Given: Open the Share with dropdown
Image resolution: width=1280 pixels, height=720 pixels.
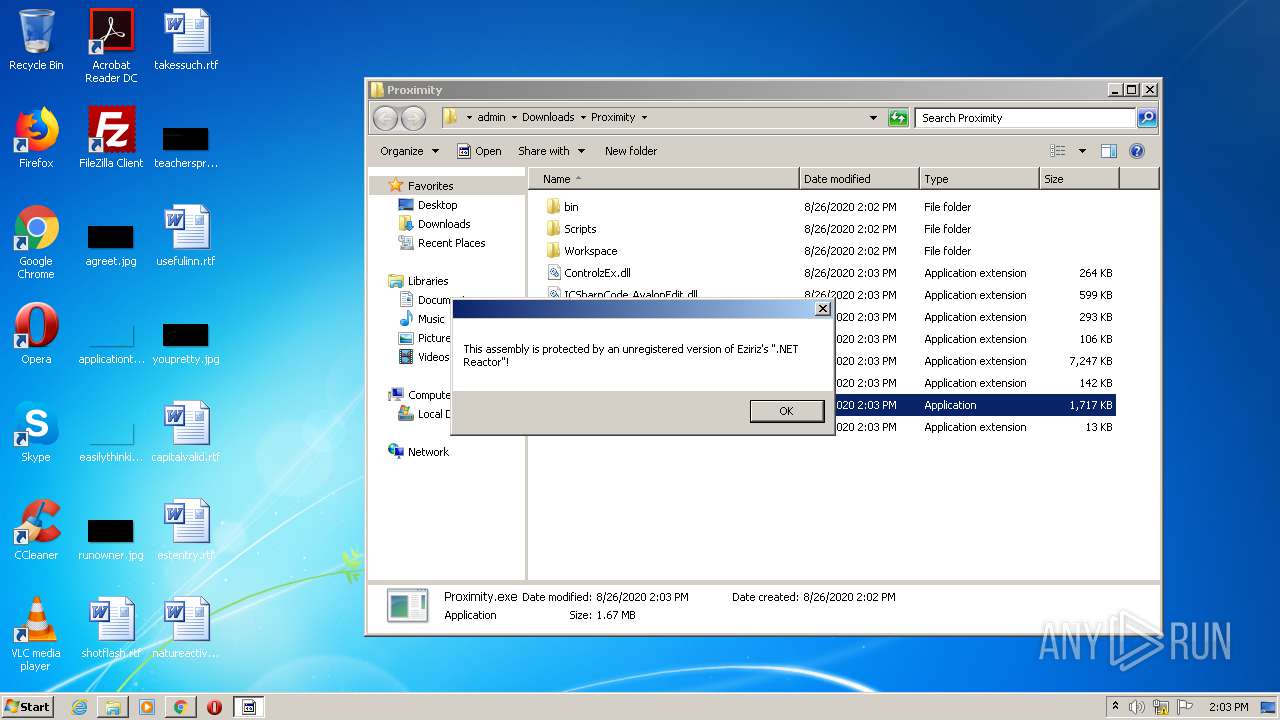Looking at the screenshot, I should (551, 151).
